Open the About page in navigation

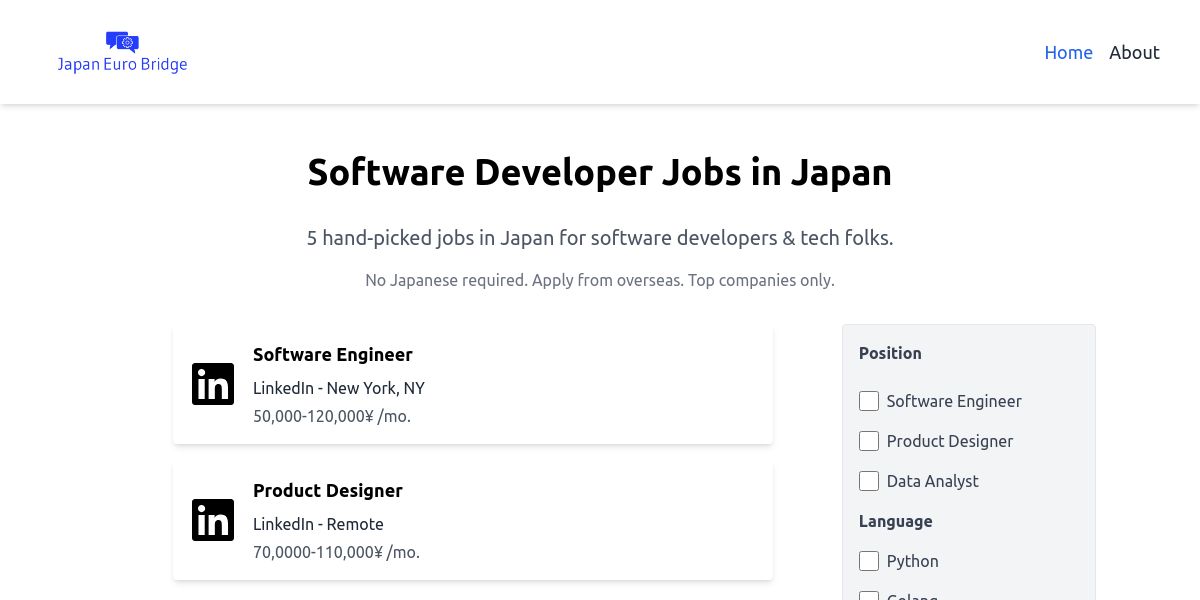coord(1134,53)
